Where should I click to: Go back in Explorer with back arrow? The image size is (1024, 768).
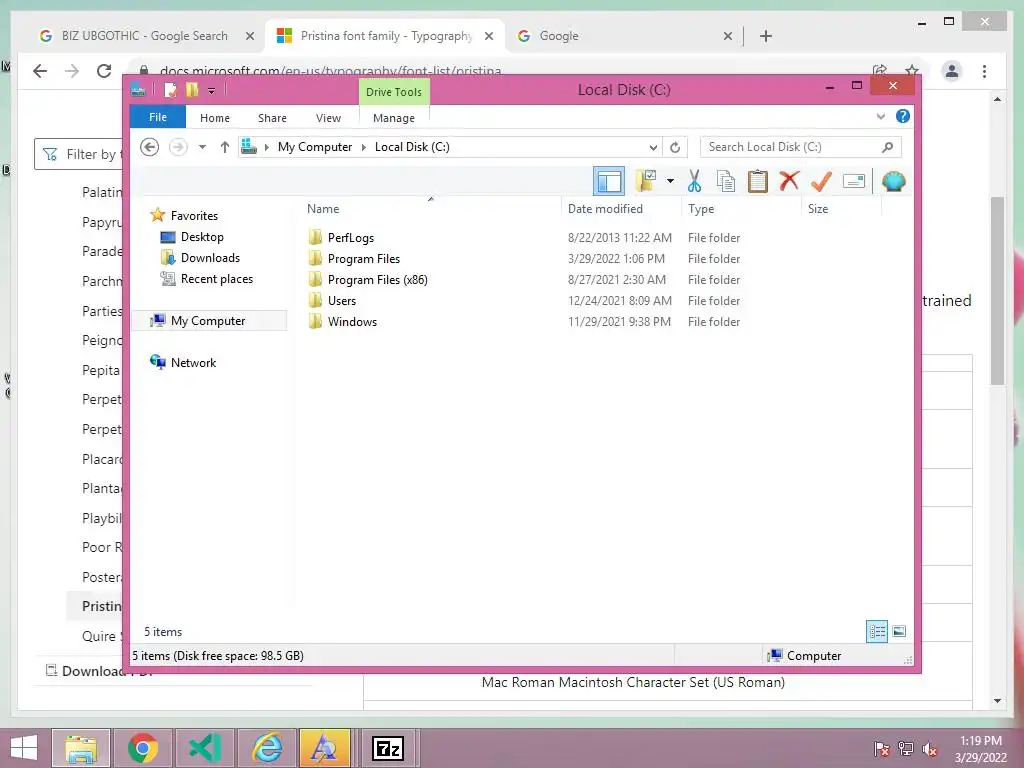tap(150, 147)
